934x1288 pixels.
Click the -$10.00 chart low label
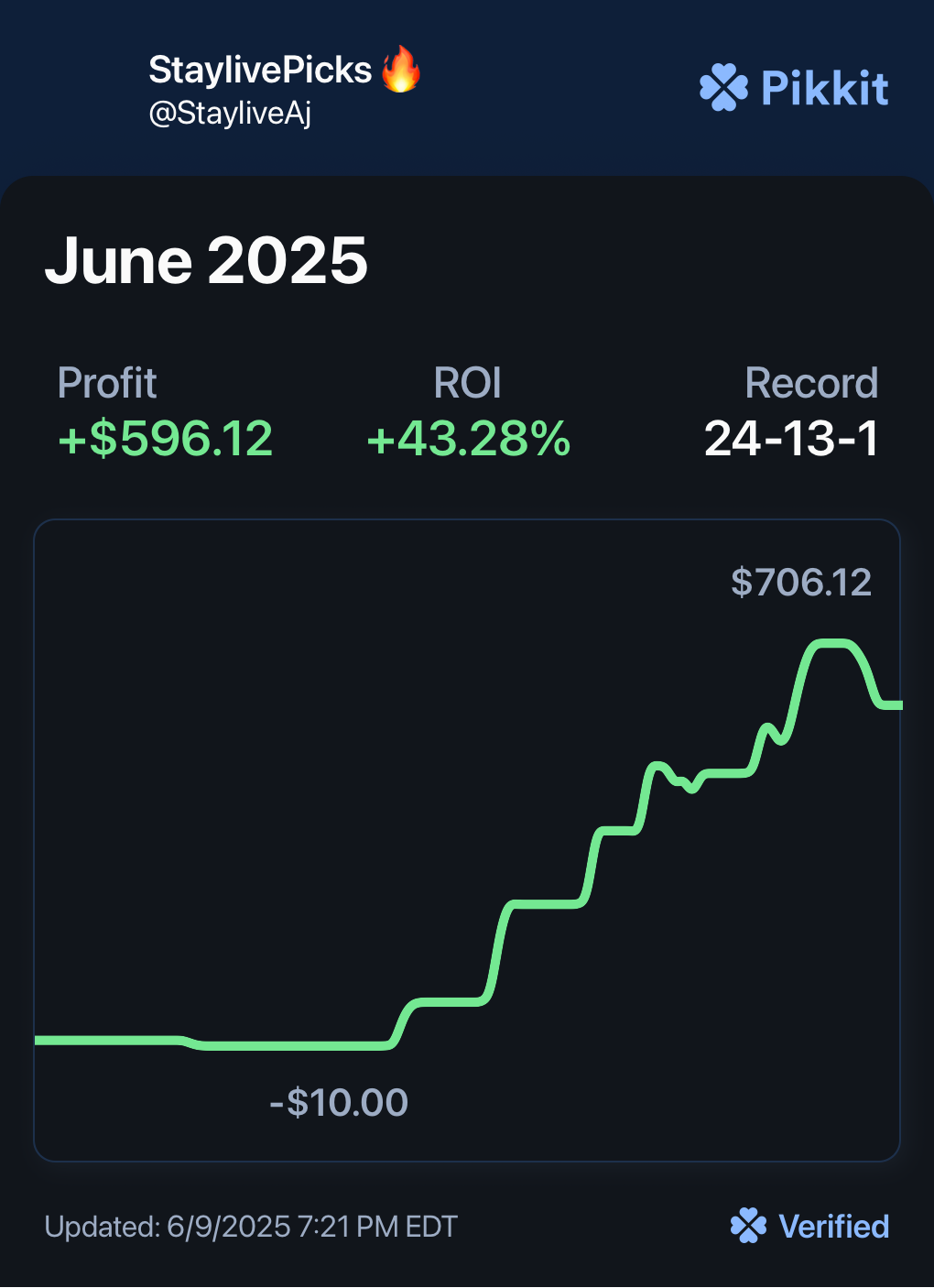[x=339, y=1102]
